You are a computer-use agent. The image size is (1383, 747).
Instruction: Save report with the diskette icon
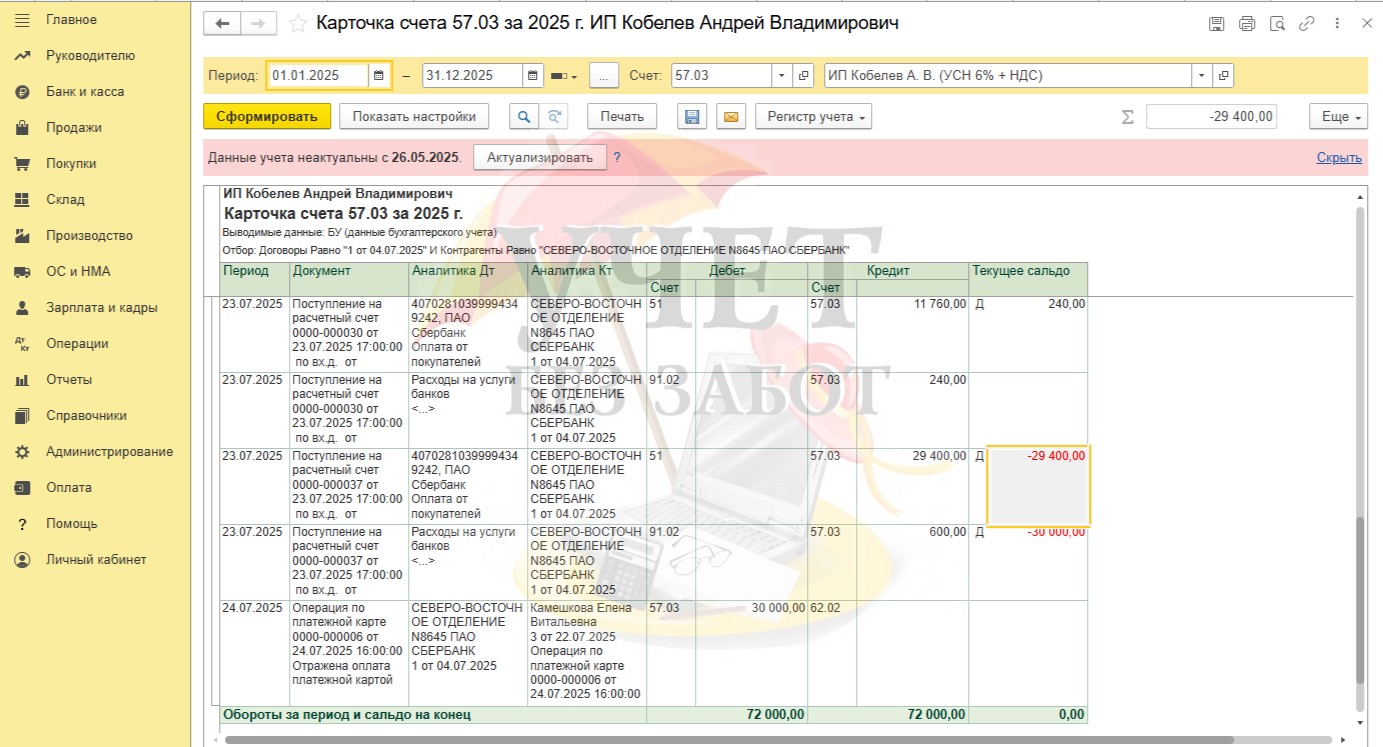(x=691, y=116)
